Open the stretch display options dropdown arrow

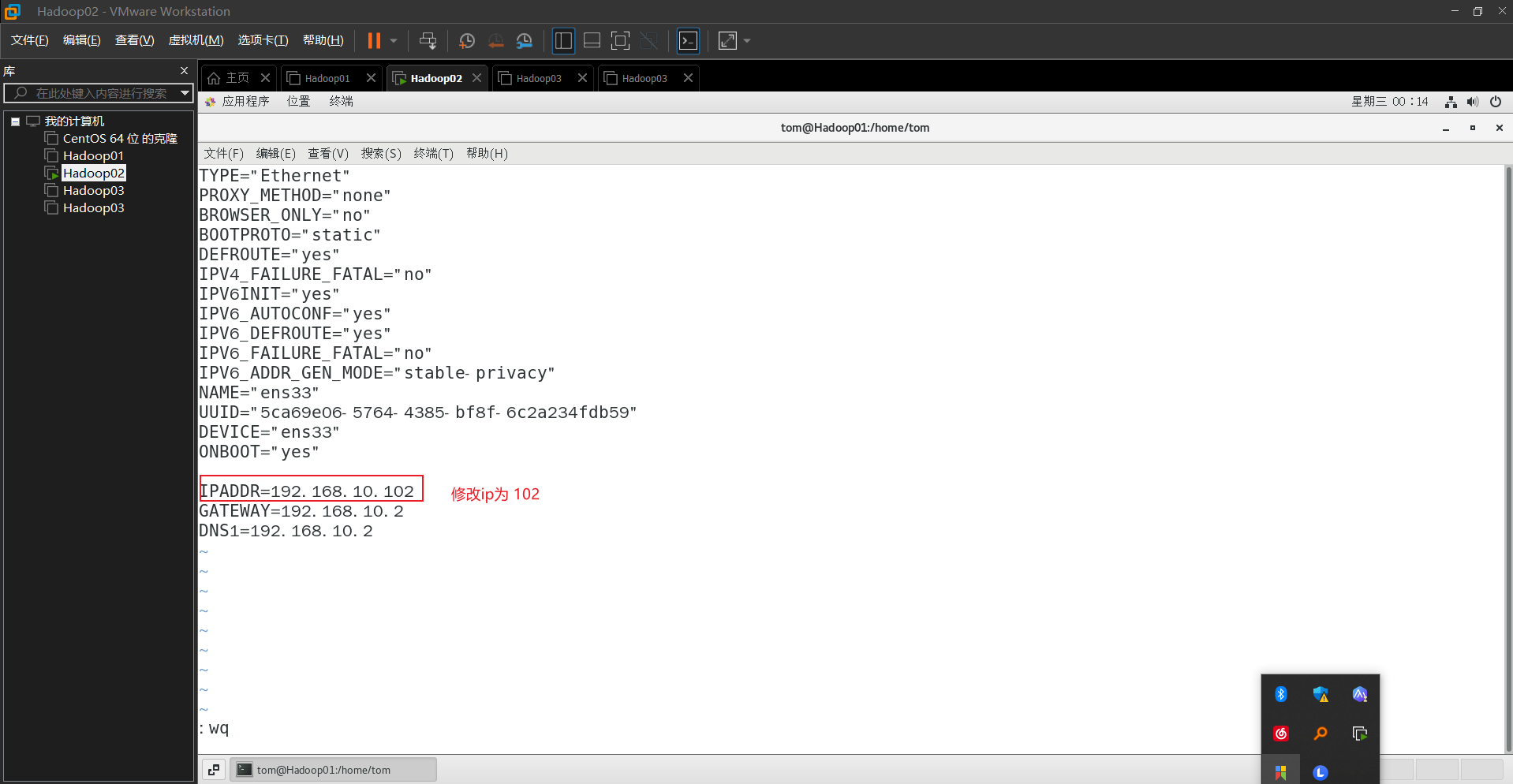747,40
